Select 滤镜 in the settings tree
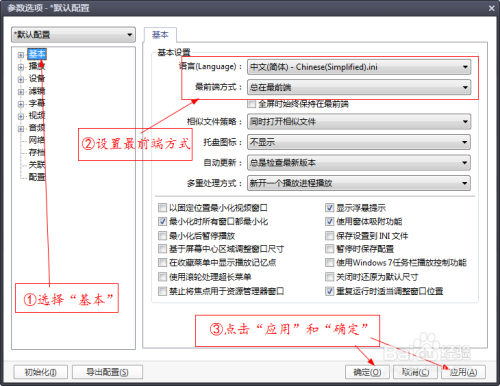The image size is (500, 386). (x=37, y=91)
